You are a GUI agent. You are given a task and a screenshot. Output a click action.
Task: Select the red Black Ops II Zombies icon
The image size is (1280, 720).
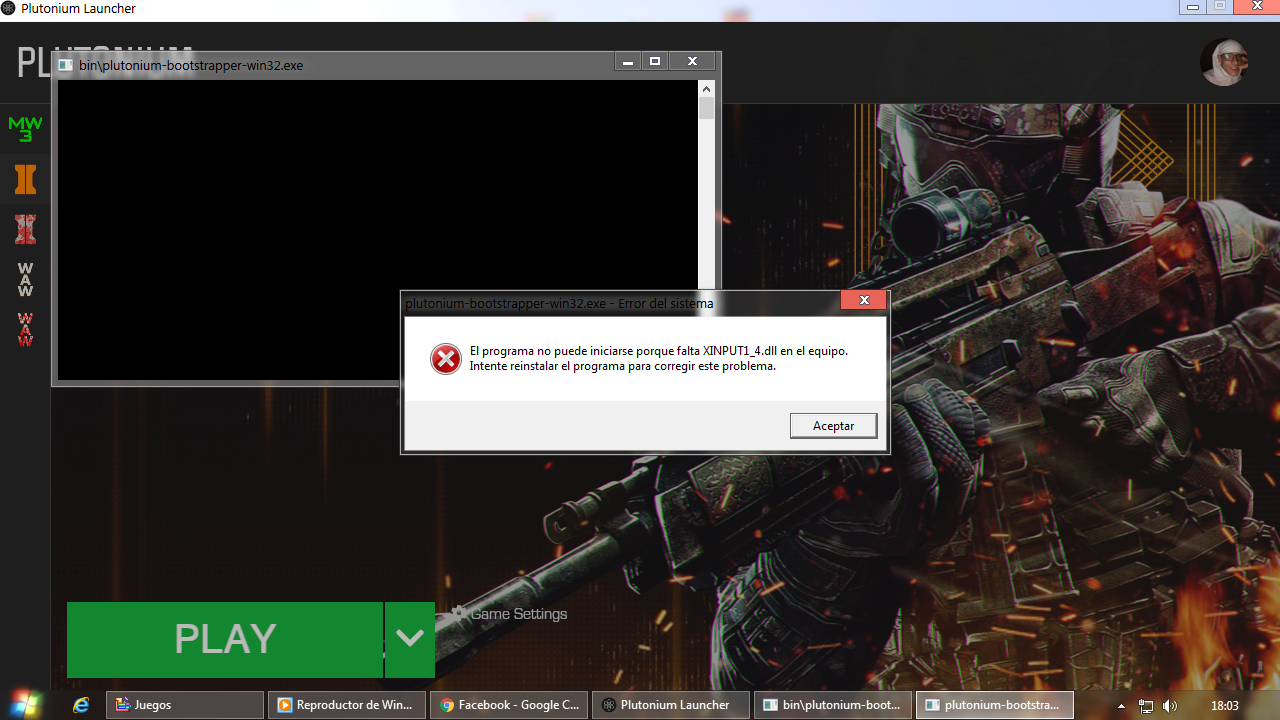25,230
